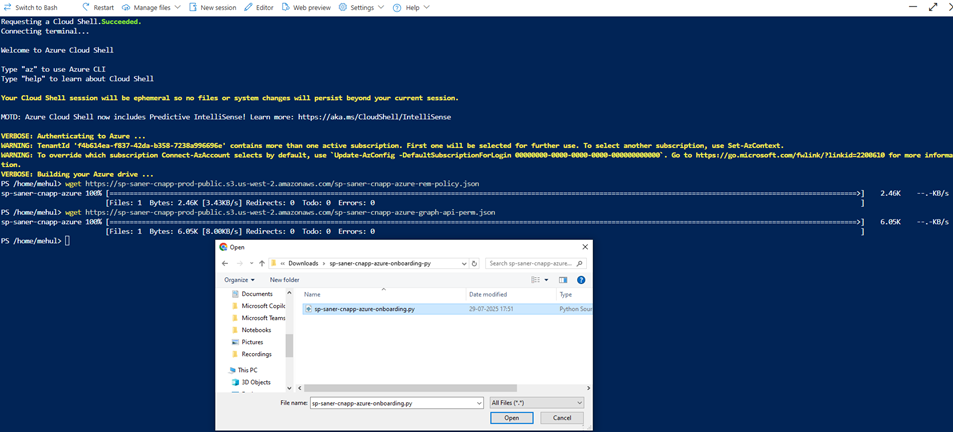Screen dimensions: 953x432
Task: Go forward in the Open dialog
Action: click(239, 264)
